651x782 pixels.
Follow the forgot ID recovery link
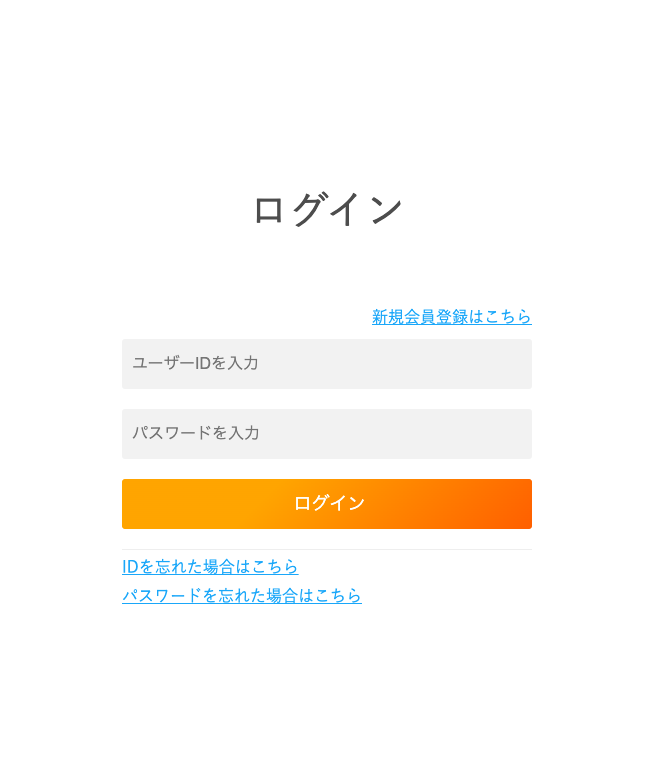point(210,567)
